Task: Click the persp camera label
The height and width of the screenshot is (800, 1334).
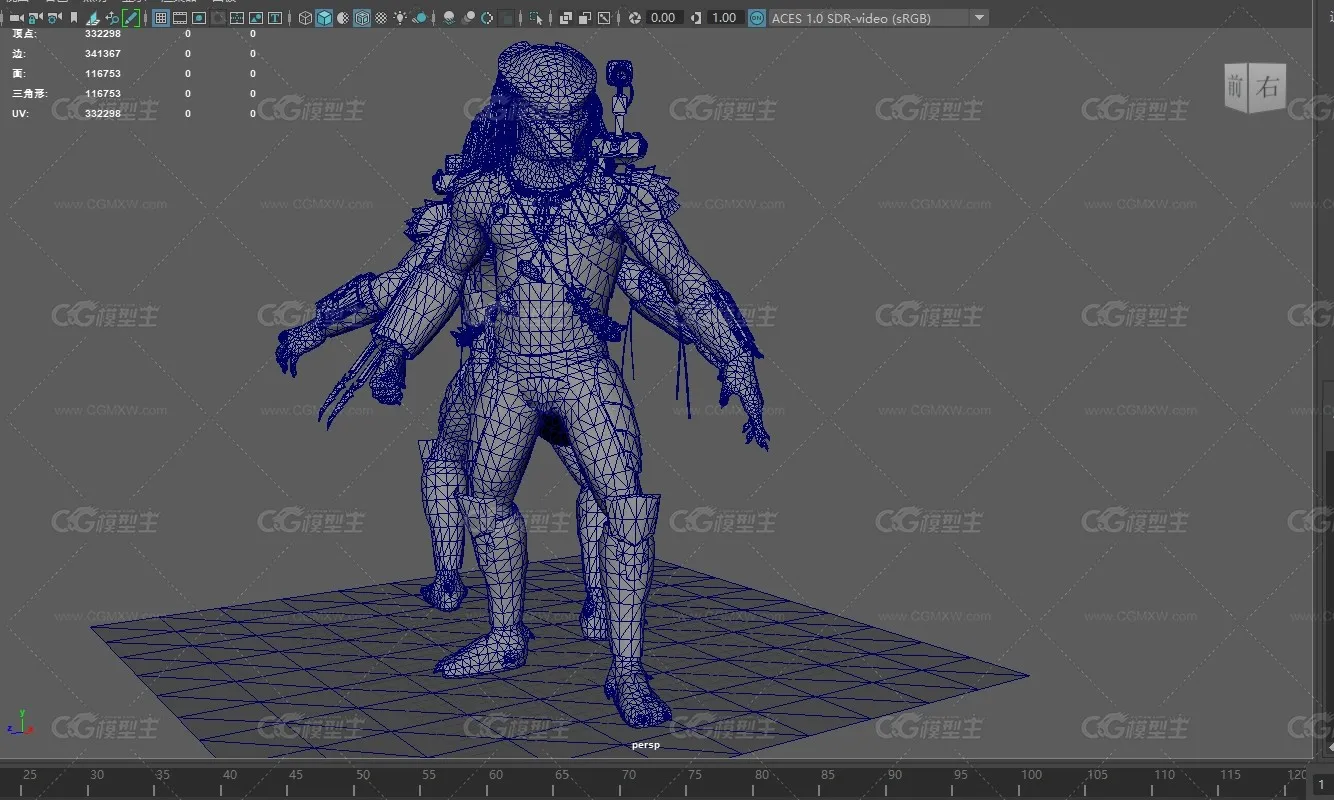Action: pyautogui.click(x=646, y=745)
